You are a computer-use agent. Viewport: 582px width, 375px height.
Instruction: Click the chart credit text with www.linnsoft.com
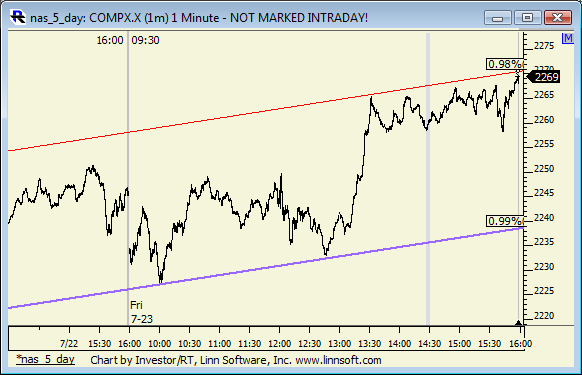point(236,360)
